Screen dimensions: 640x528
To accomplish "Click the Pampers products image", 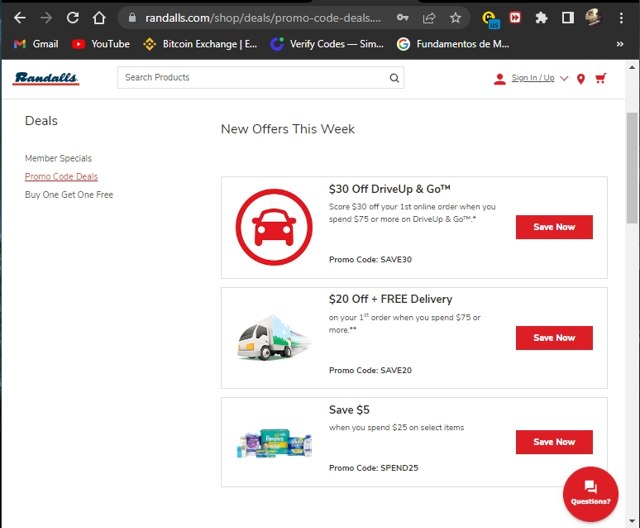I will (x=274, y=443).
